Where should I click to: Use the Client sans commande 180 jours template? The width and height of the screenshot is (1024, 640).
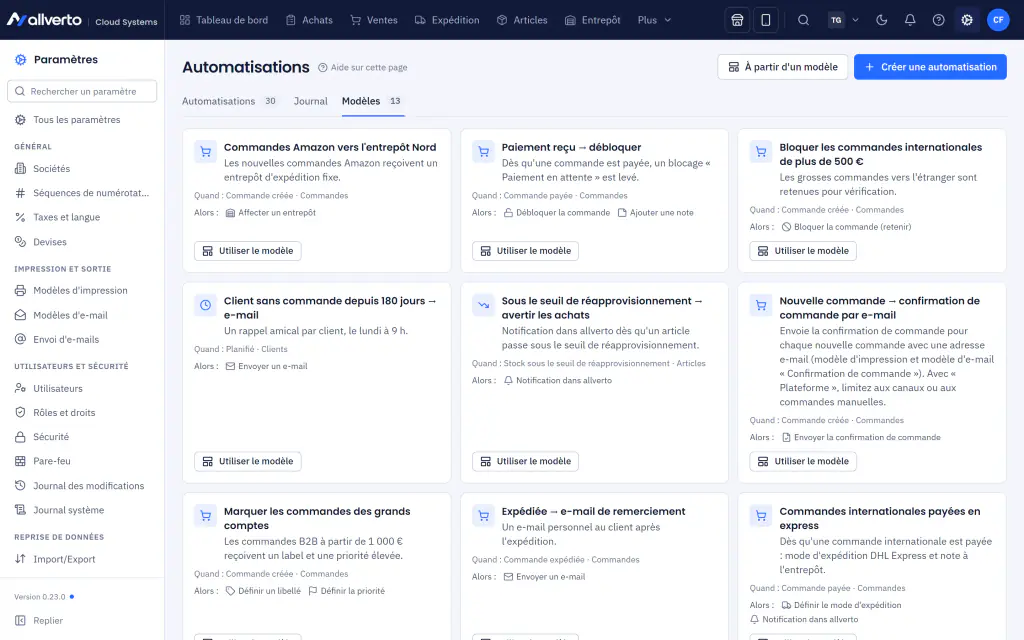coord(248,461)
